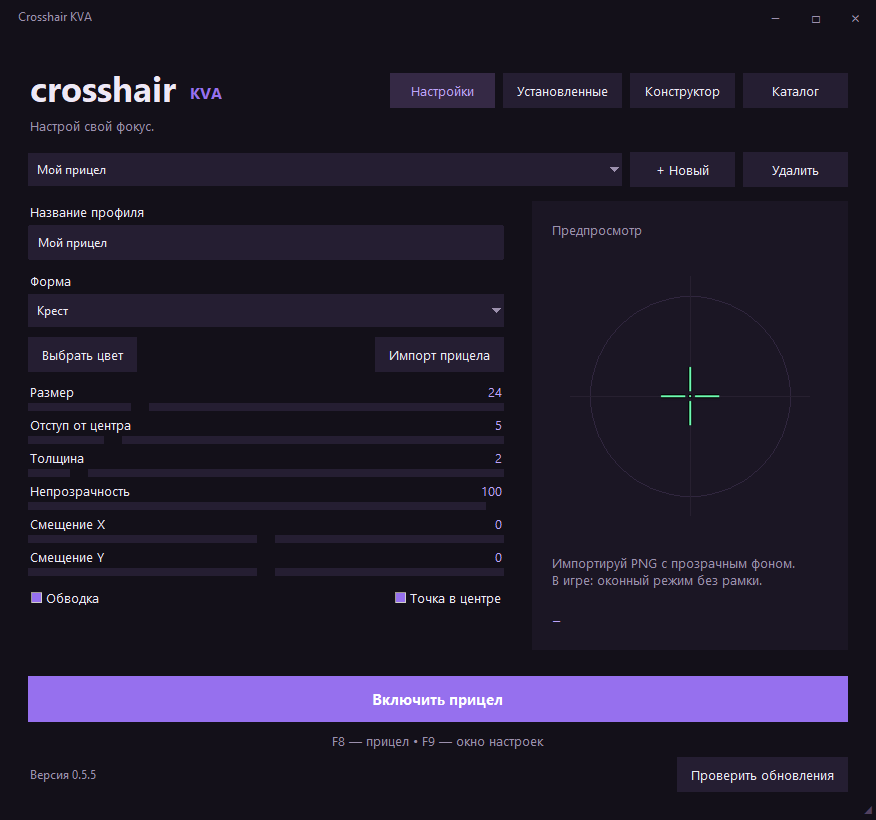Minimize the Crosshair KVA window

(x=775, y=18)
